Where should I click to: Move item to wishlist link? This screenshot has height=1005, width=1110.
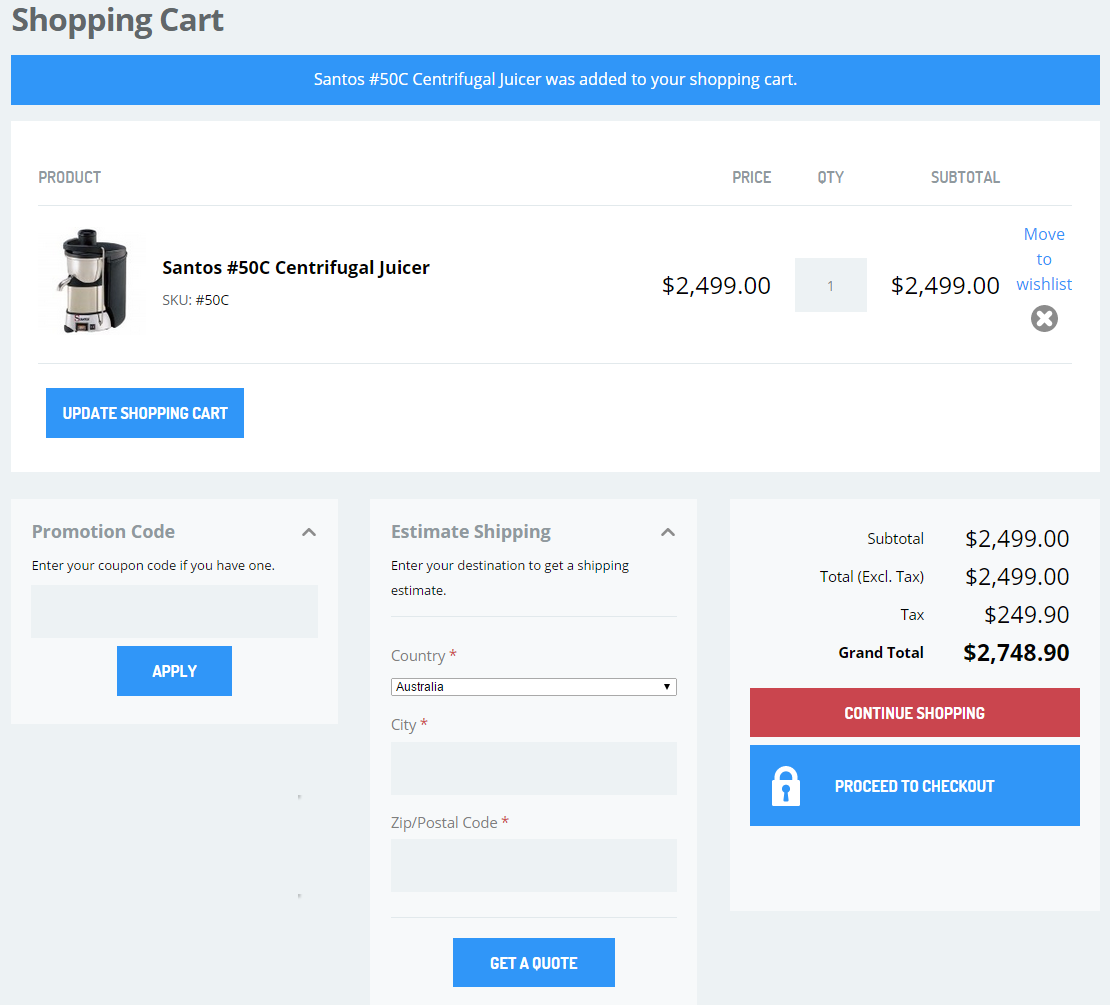tap(1044, 259)
